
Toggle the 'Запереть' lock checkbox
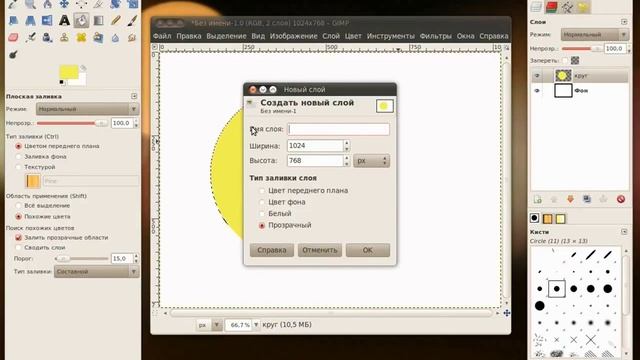coord(565,61)
